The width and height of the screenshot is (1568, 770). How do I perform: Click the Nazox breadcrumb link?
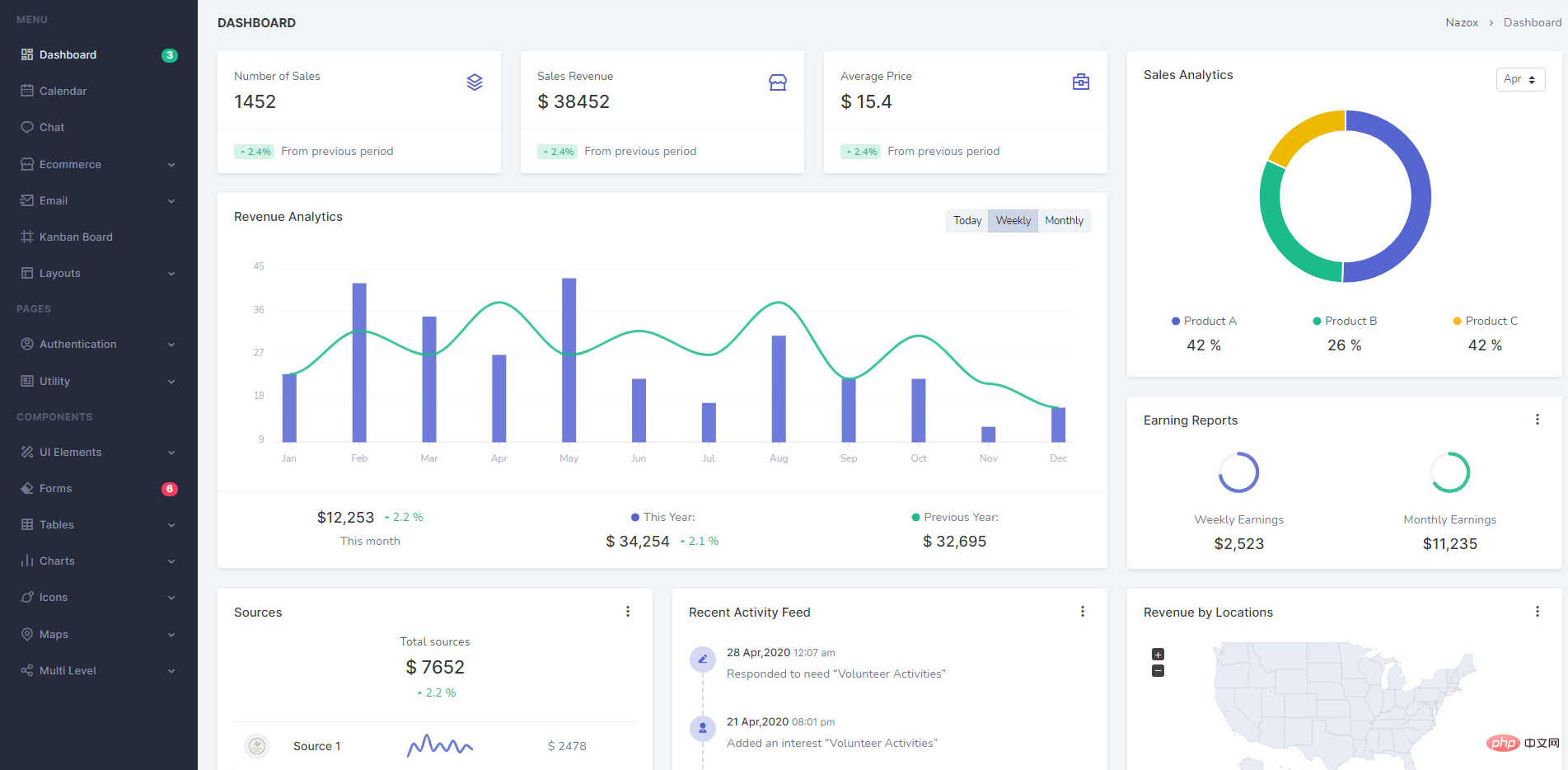pos(1461,22)
